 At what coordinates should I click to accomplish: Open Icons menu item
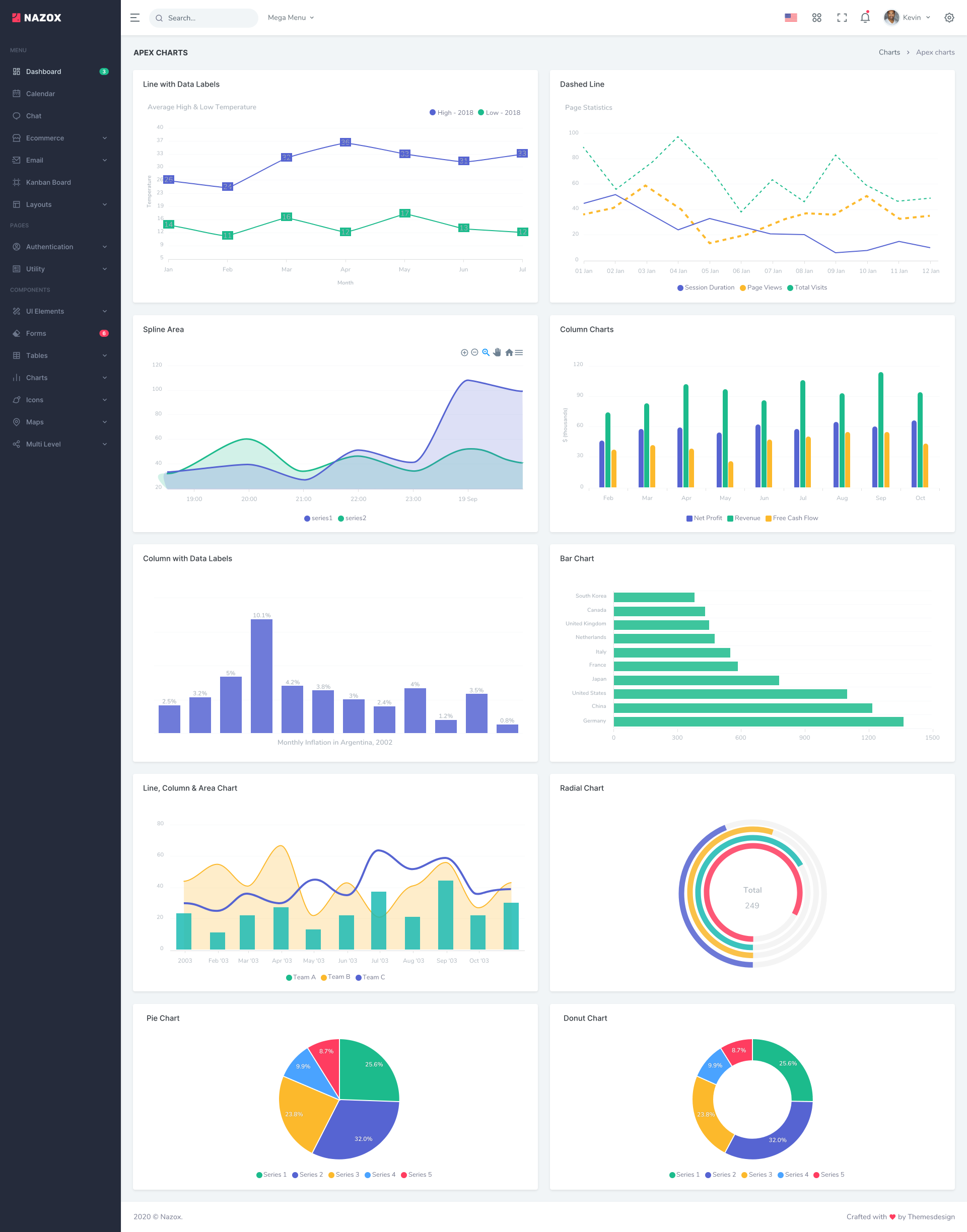[x=60, y=400]
